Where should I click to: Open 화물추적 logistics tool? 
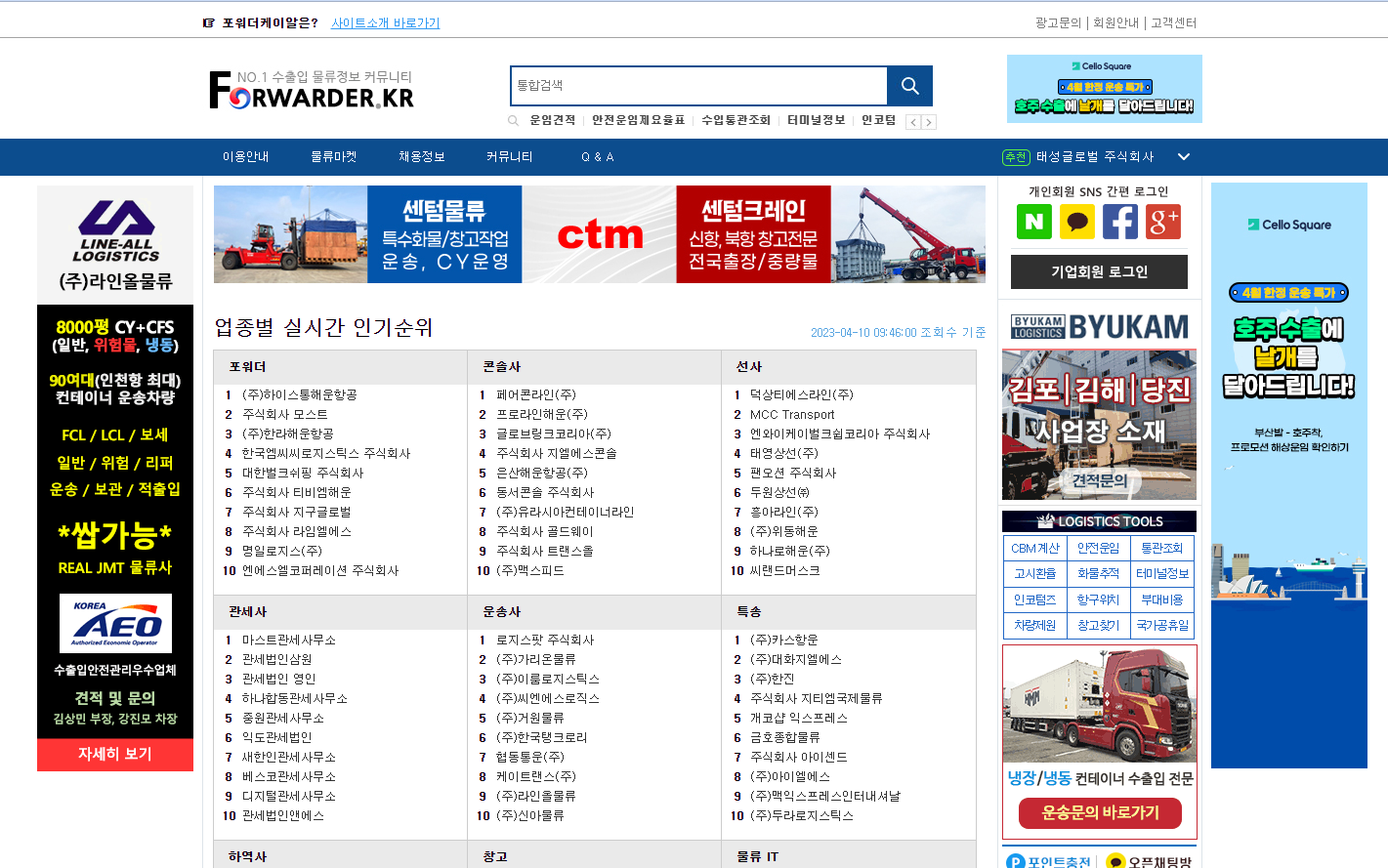[x=1098, y=574]
